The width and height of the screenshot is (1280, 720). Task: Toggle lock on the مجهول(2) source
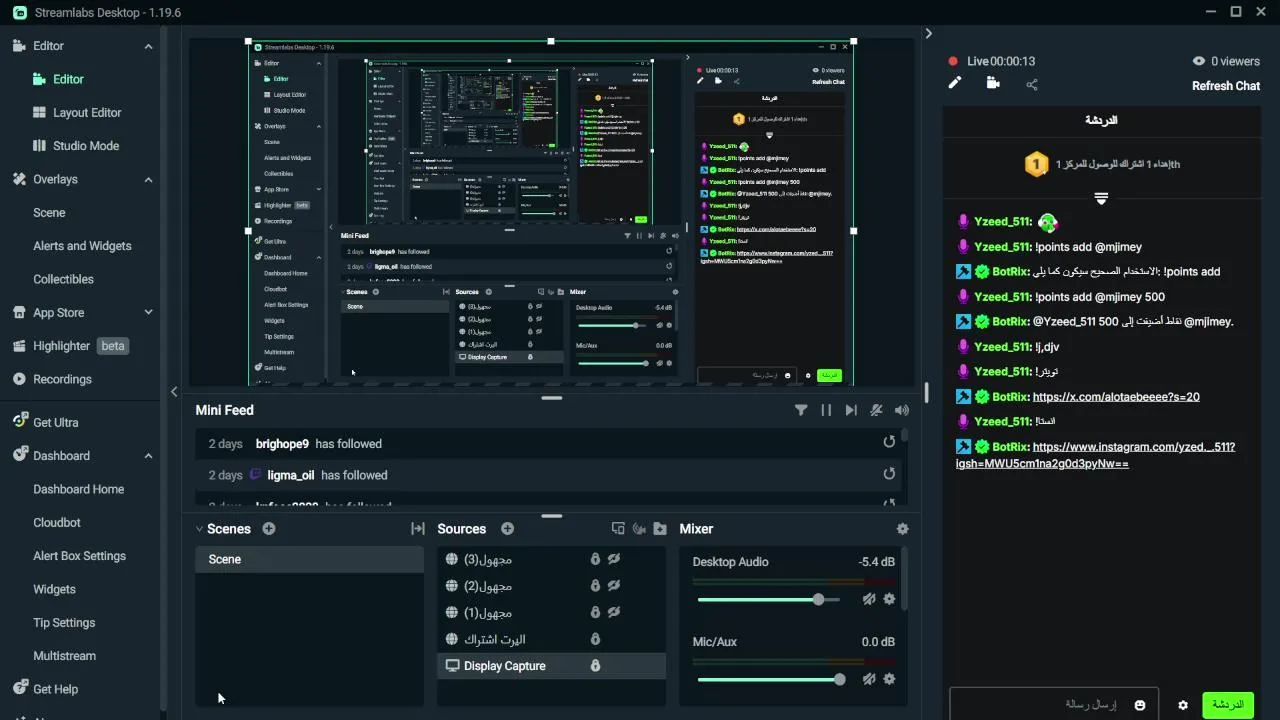[595, 585]
